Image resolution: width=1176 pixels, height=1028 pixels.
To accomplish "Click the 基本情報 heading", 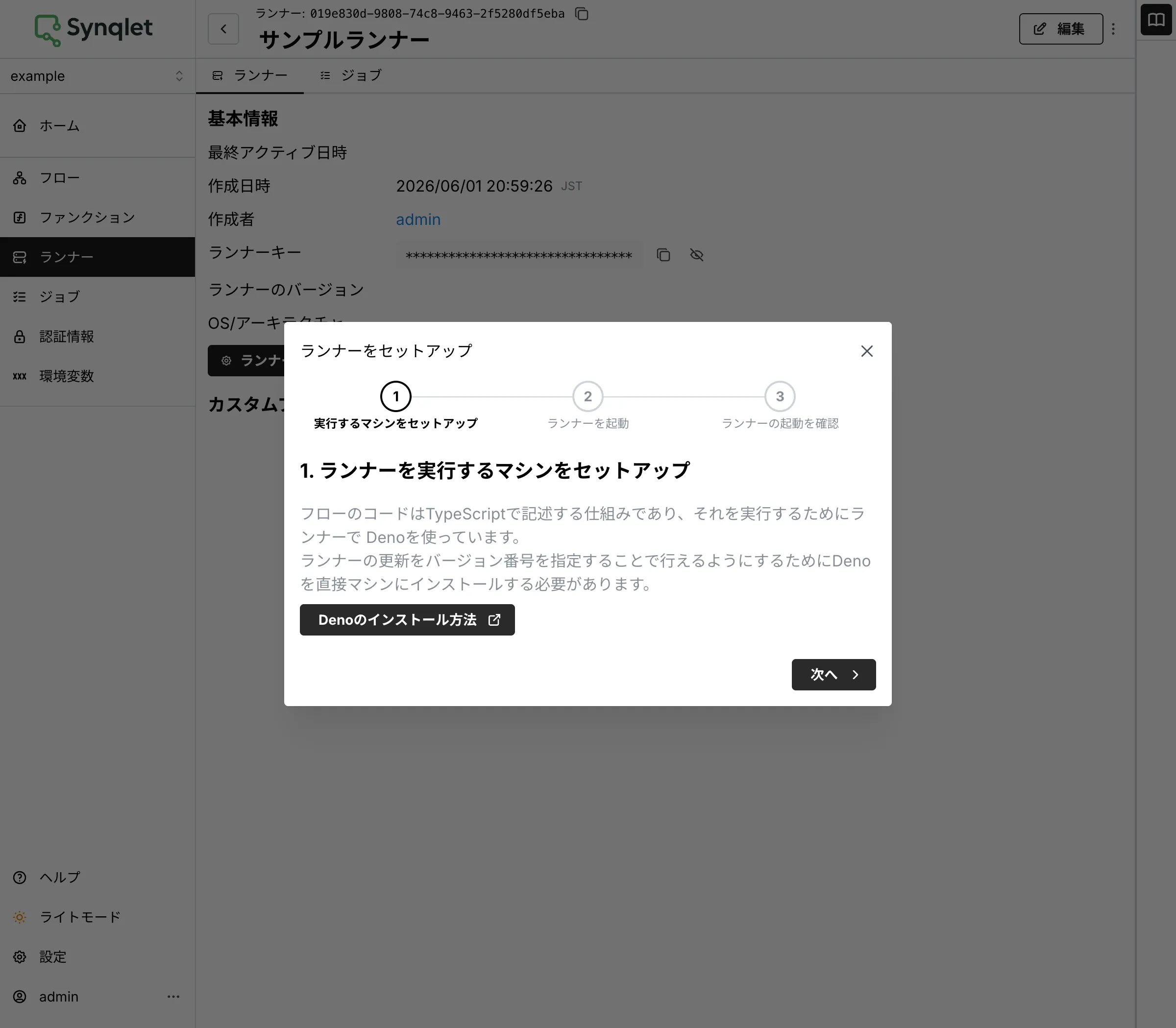I will 243,119.
